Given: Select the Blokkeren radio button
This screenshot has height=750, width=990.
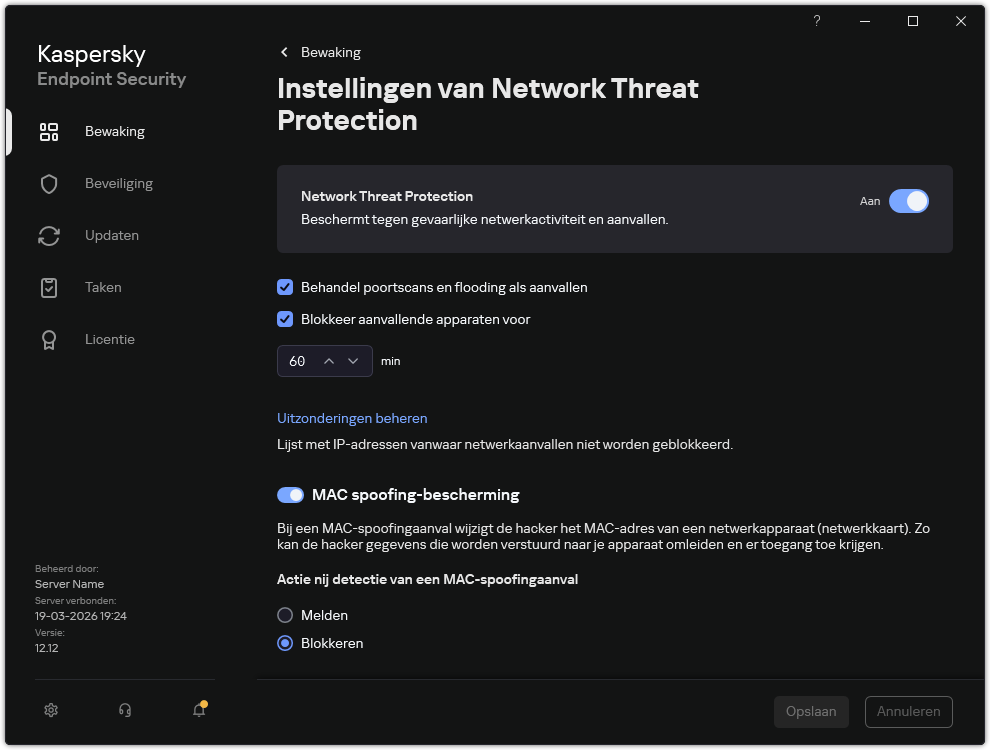Looking at the screenshot, I should pos(285,643).
